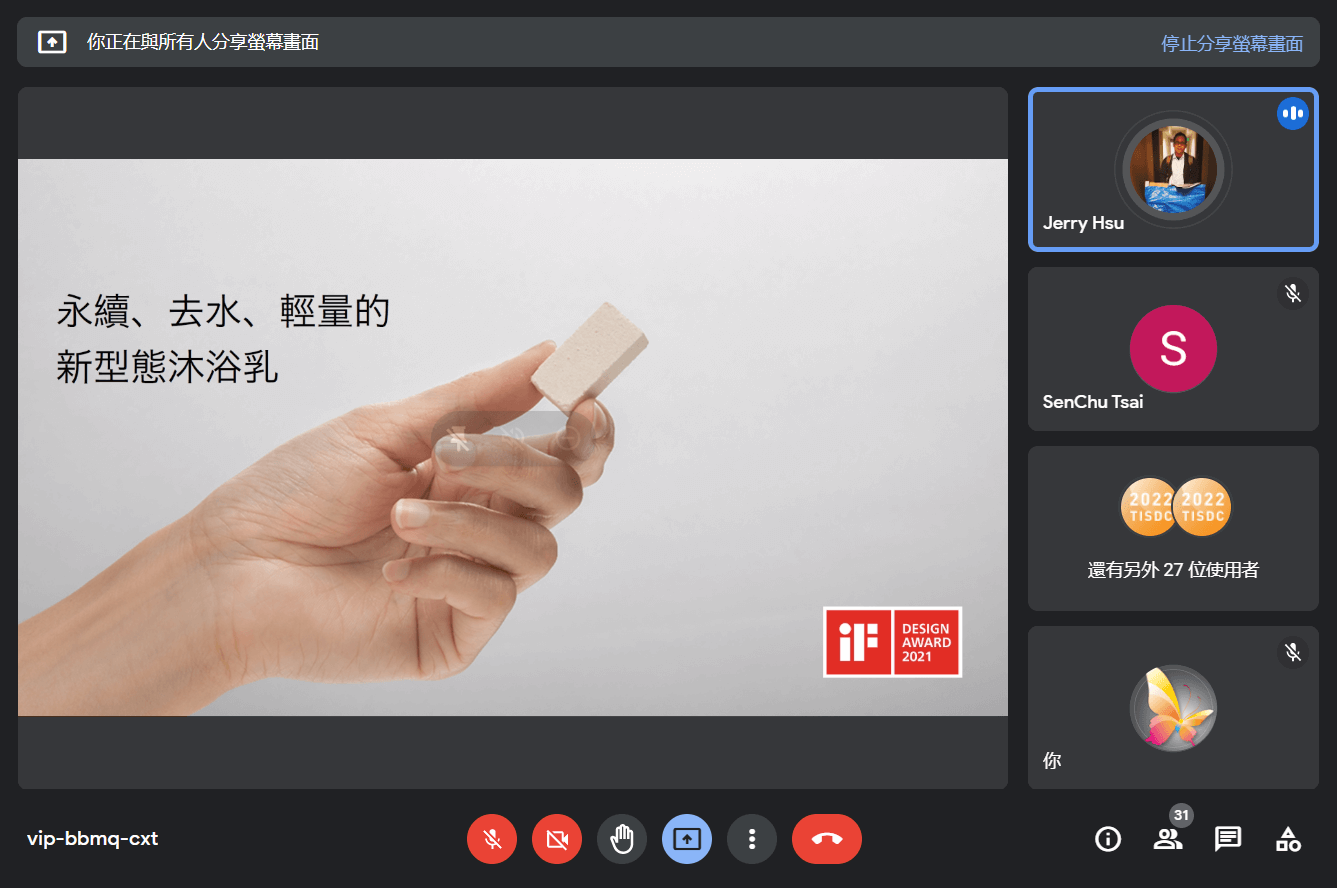Click the muted mic icon on your tile
The width and height of the screenshot is (1337, 888).
[x=1292, y=653]
